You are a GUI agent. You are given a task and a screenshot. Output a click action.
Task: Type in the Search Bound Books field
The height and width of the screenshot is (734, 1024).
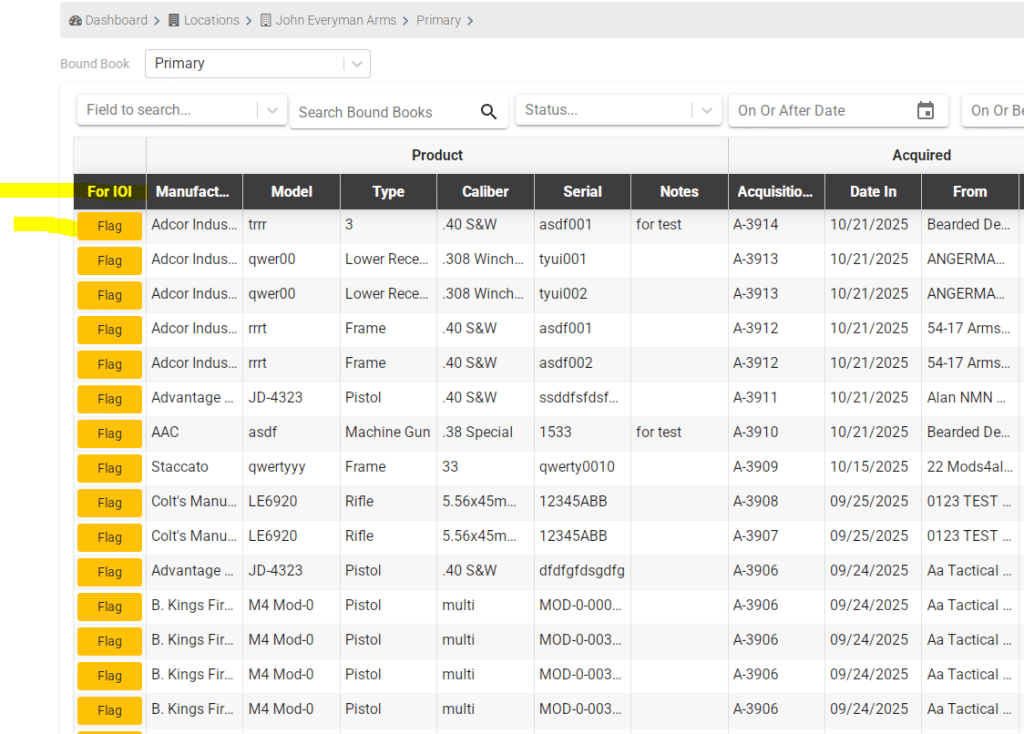pos(385,112)
